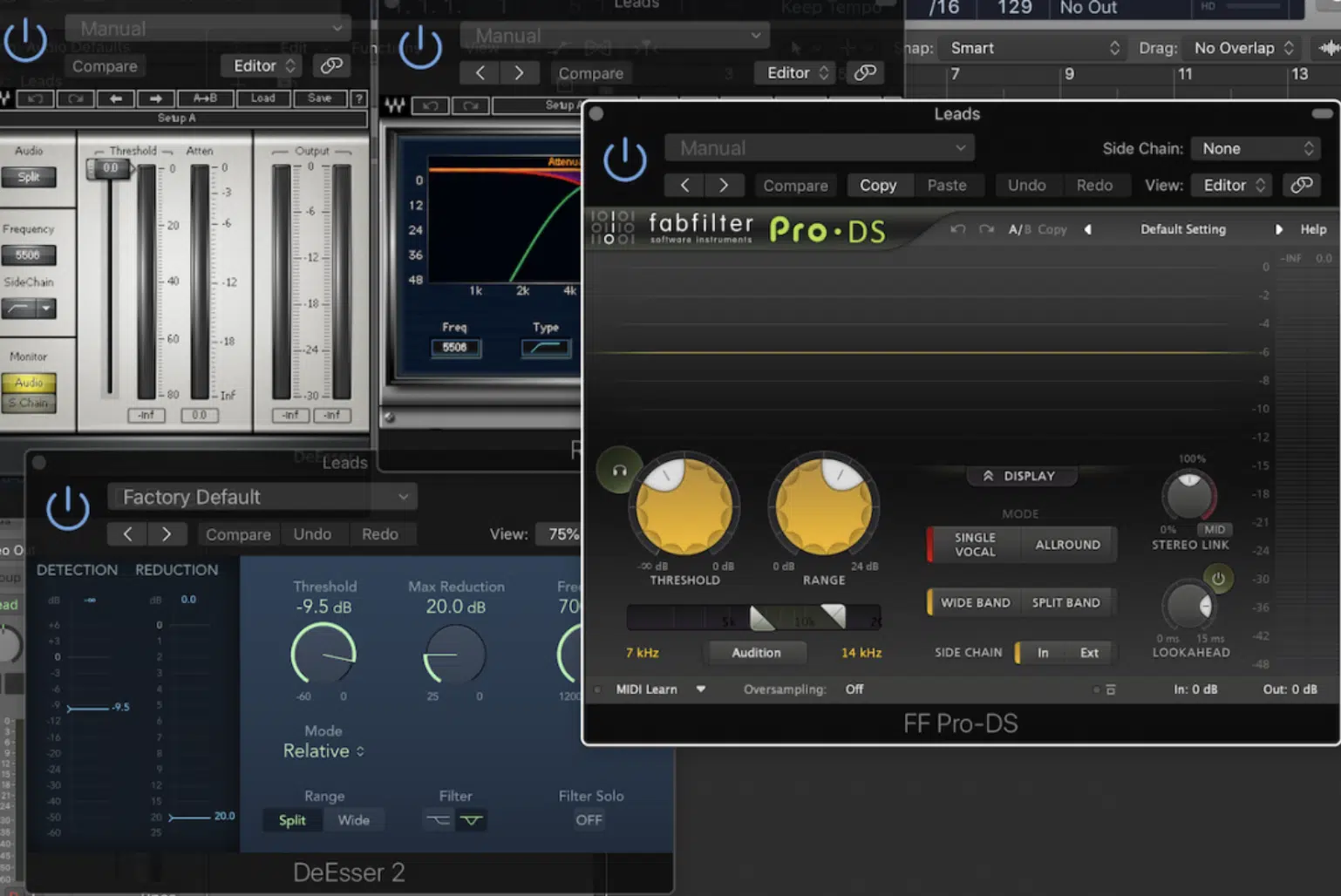Open Manual preset dropdown in Pro-DS window

[820, 148]
